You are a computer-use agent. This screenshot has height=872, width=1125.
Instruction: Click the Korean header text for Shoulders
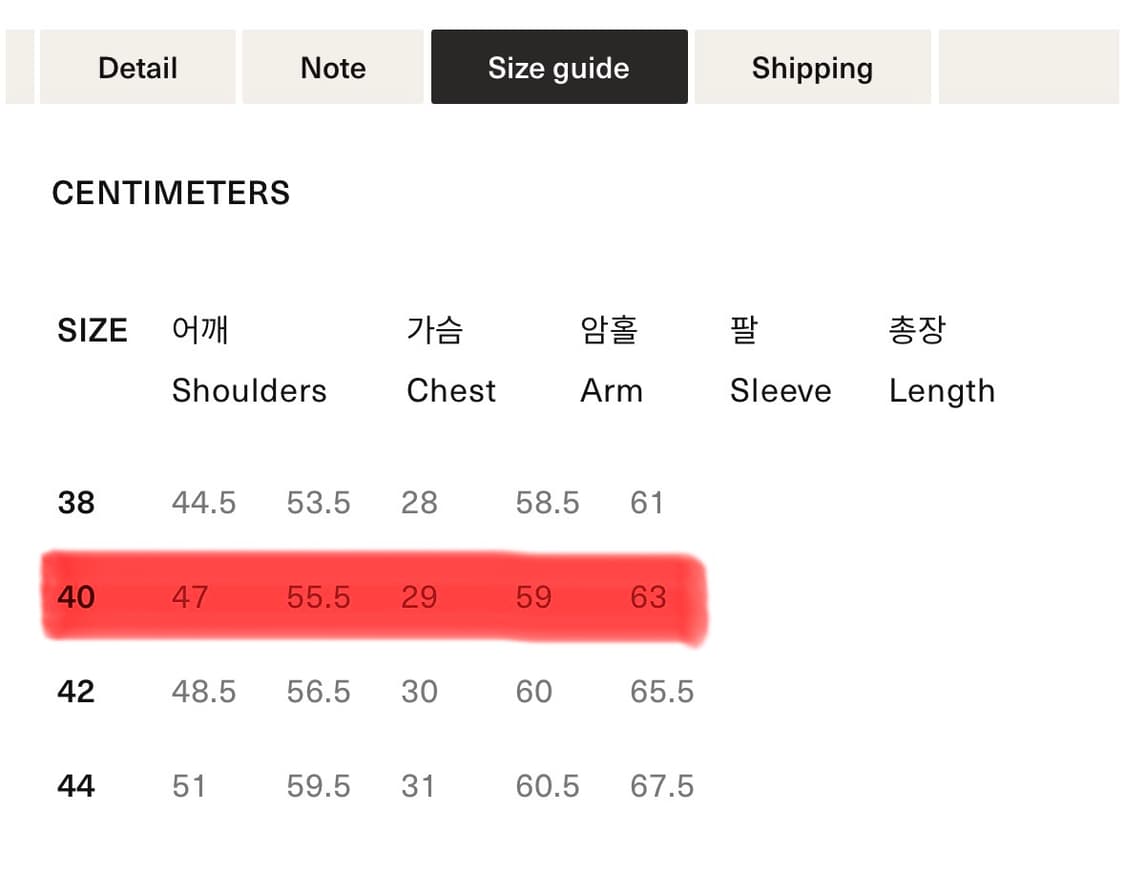200,330
